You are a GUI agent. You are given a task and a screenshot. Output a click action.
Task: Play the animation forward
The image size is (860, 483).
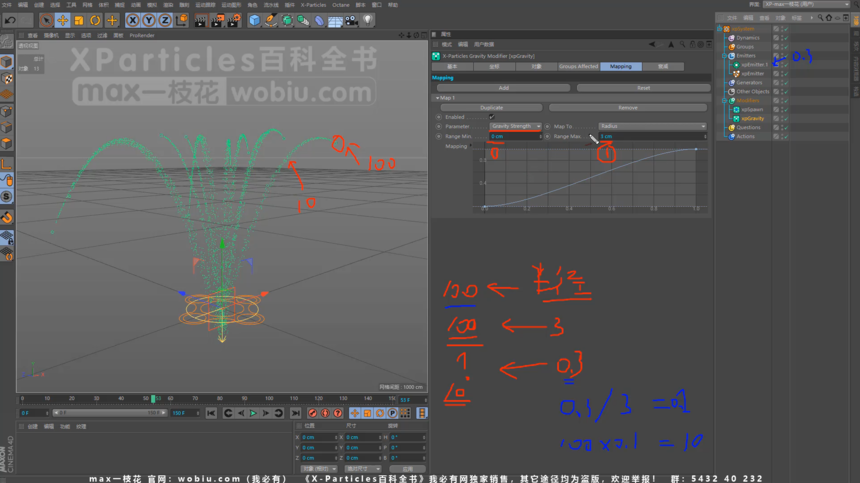click(253, 413)
